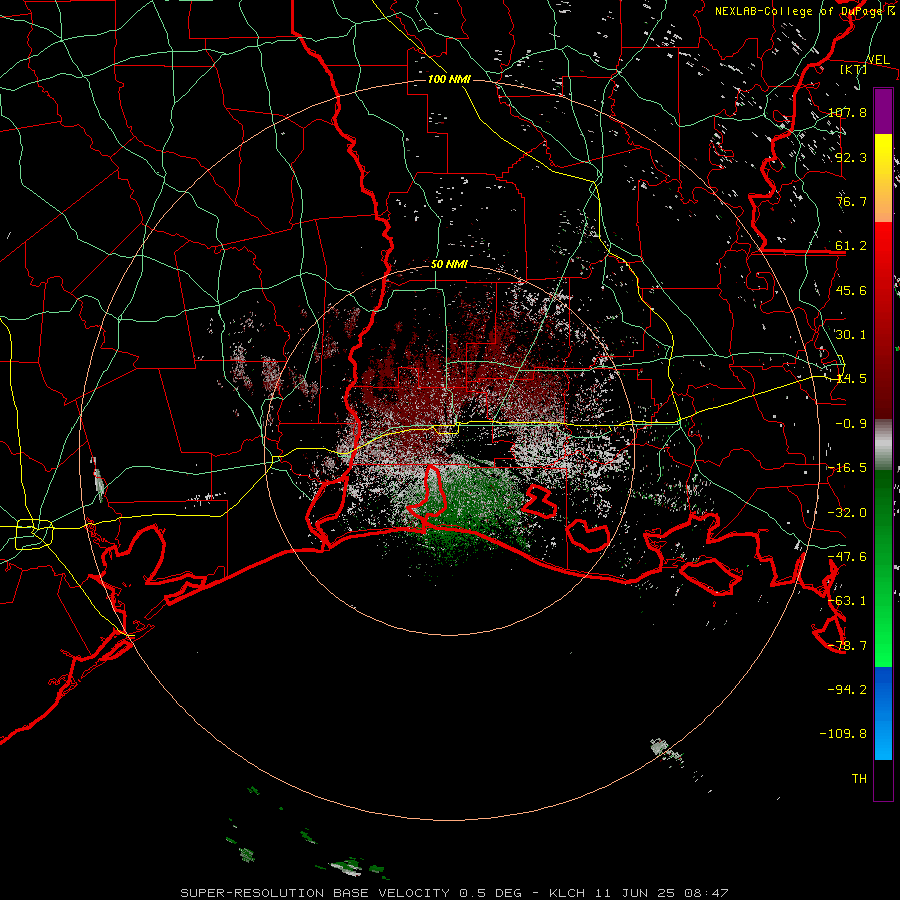This screenshot has height=900, width=900.
Task: Select the -63.1 legend value
Action: 847,600
